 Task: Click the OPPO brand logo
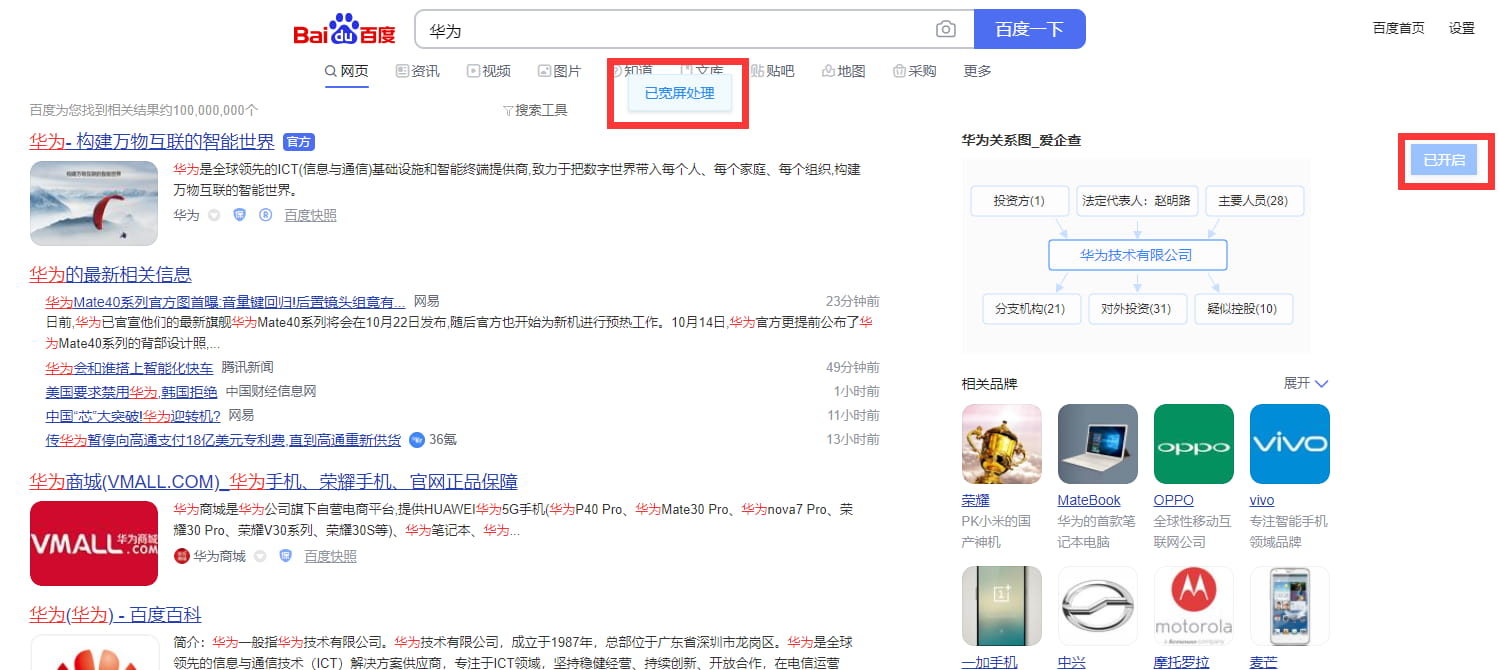(1193, 444)
